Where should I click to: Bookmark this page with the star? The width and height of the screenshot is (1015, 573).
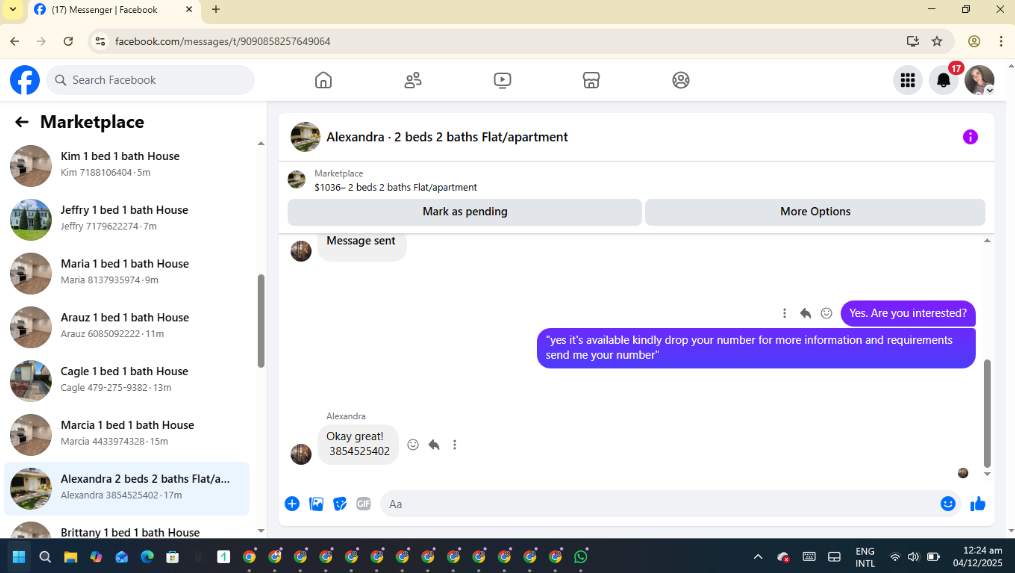point(937,41)
